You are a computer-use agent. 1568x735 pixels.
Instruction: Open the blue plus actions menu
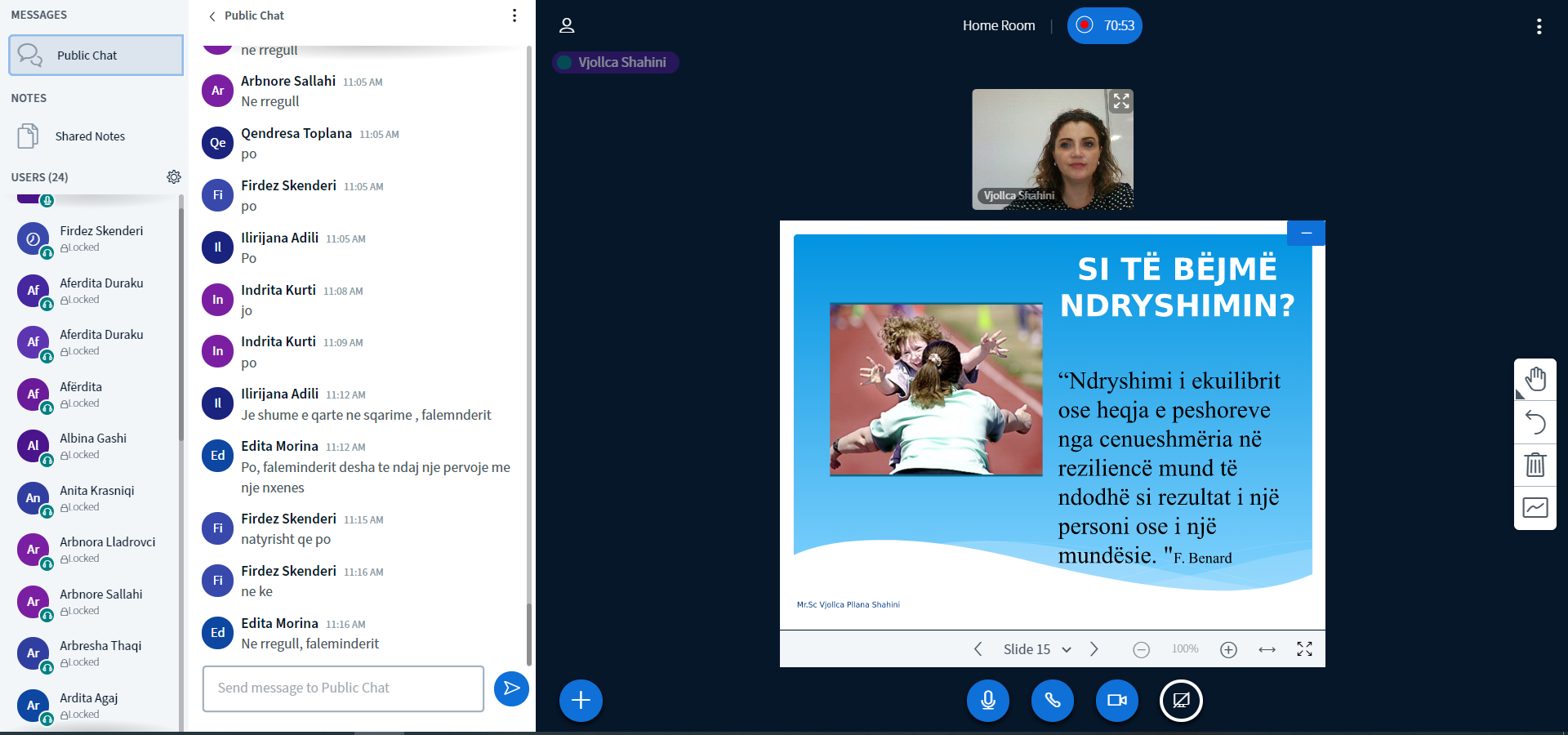click(x=581, y=701)
